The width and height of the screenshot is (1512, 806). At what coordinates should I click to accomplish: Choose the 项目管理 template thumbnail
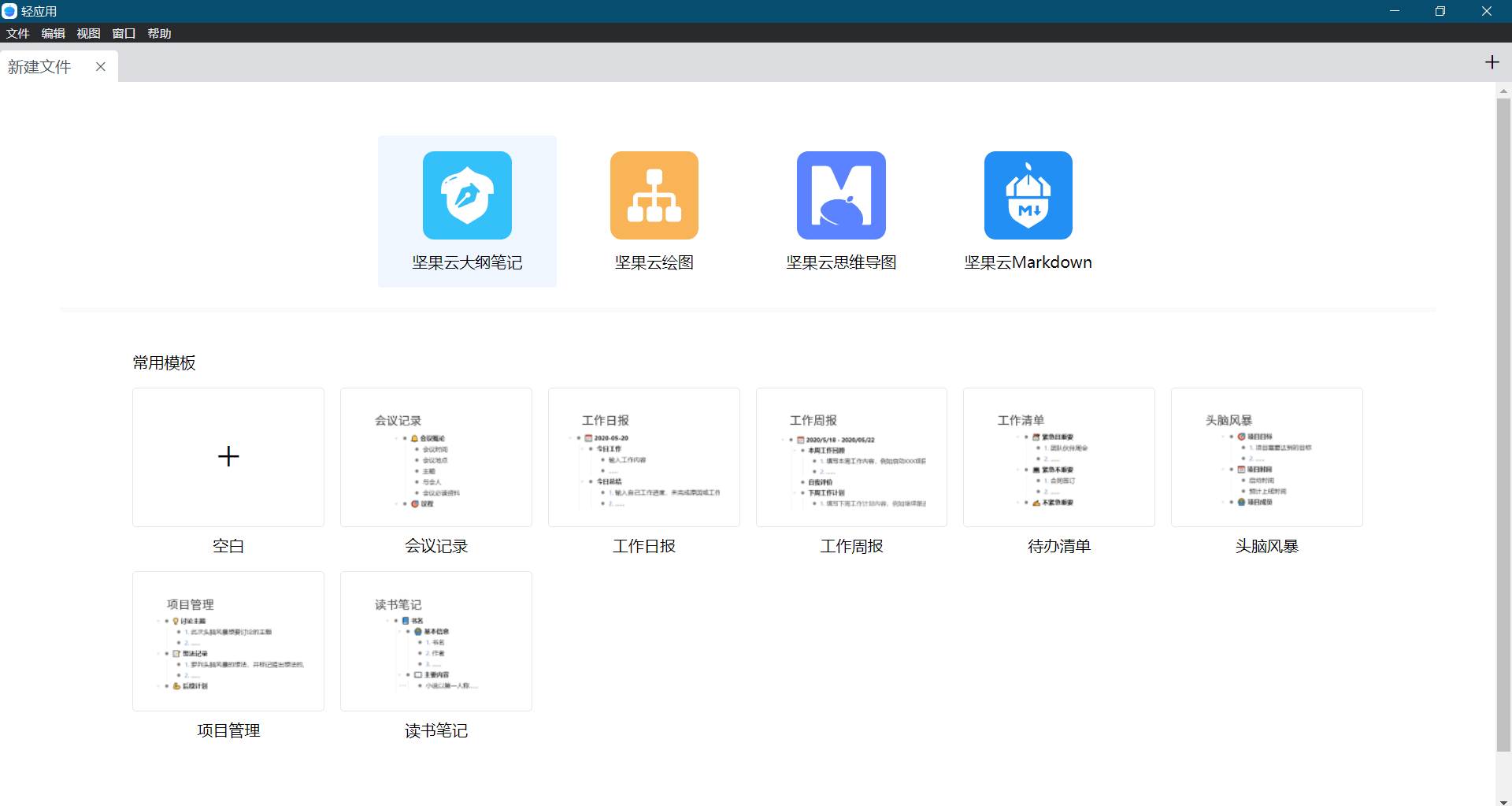click(x=228, y=641)
